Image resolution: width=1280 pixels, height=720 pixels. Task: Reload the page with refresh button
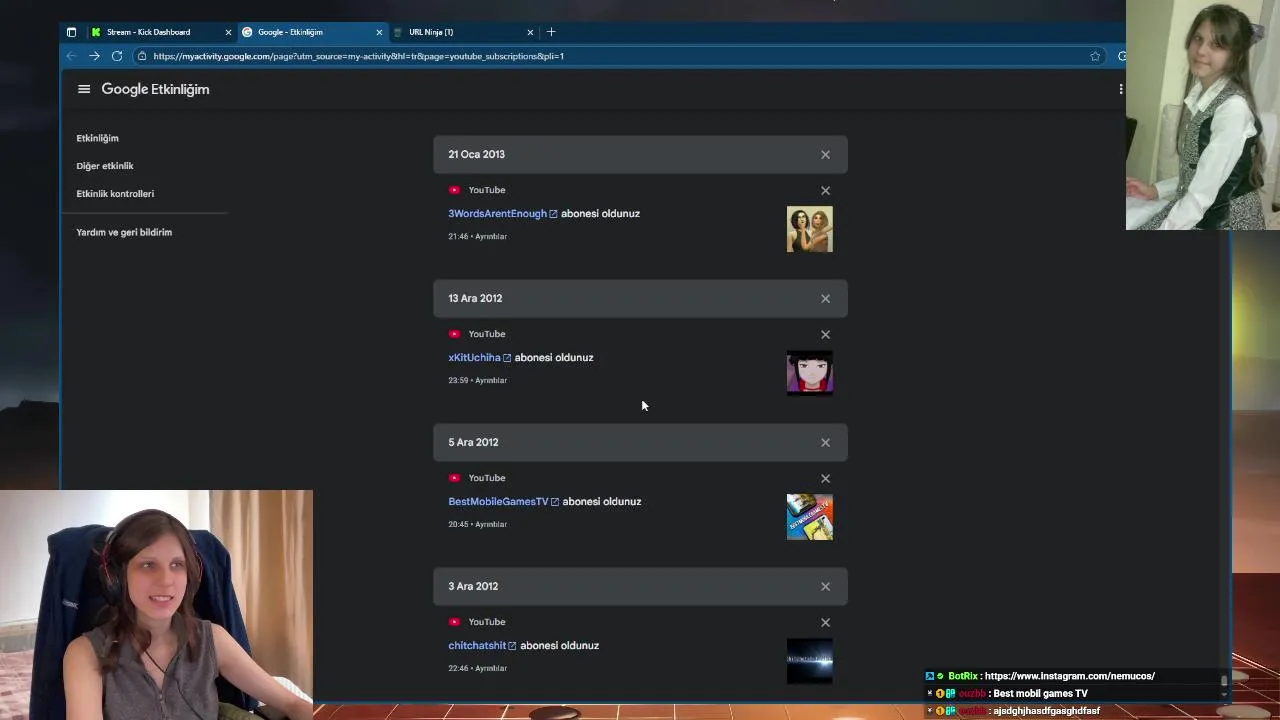click(x=117, y=56)
